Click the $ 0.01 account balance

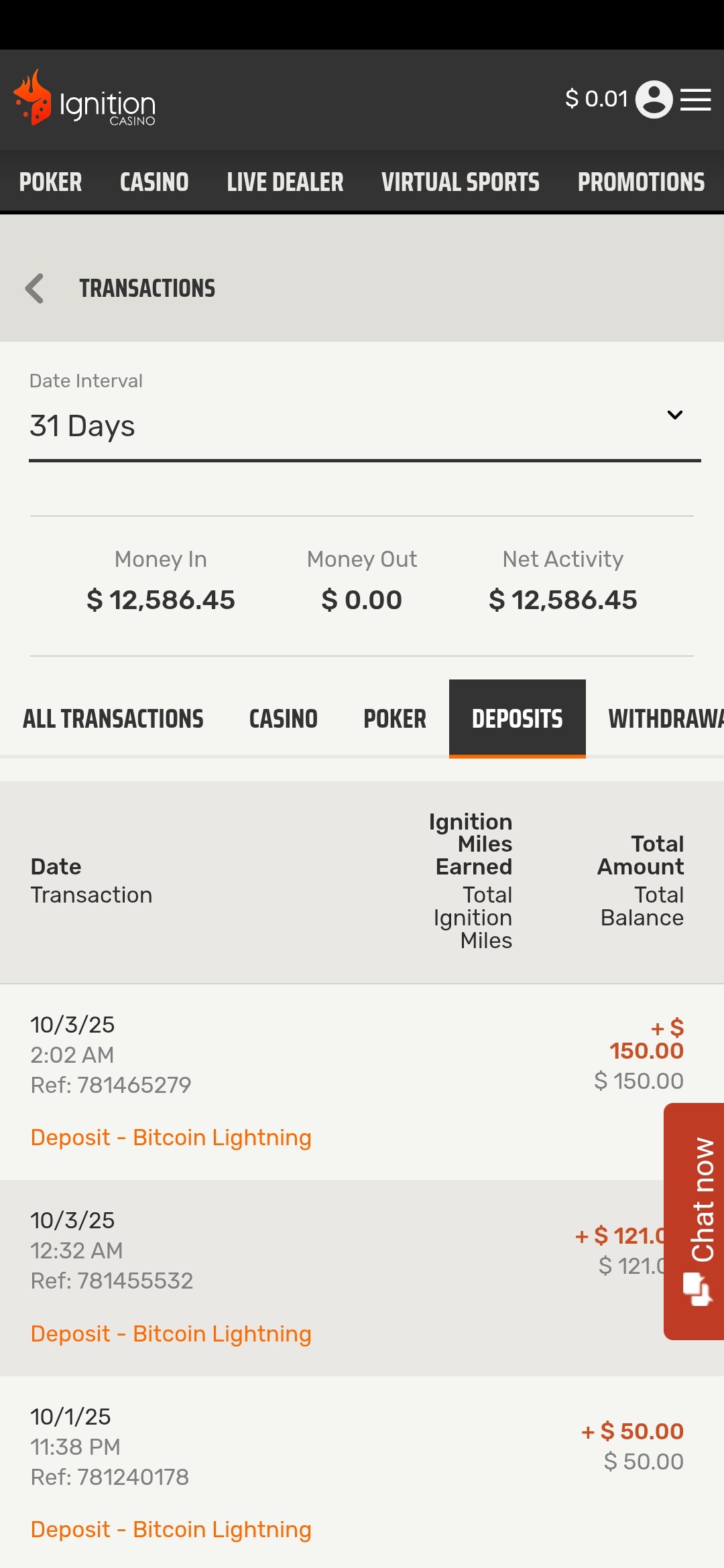click(x=596, y=99)
